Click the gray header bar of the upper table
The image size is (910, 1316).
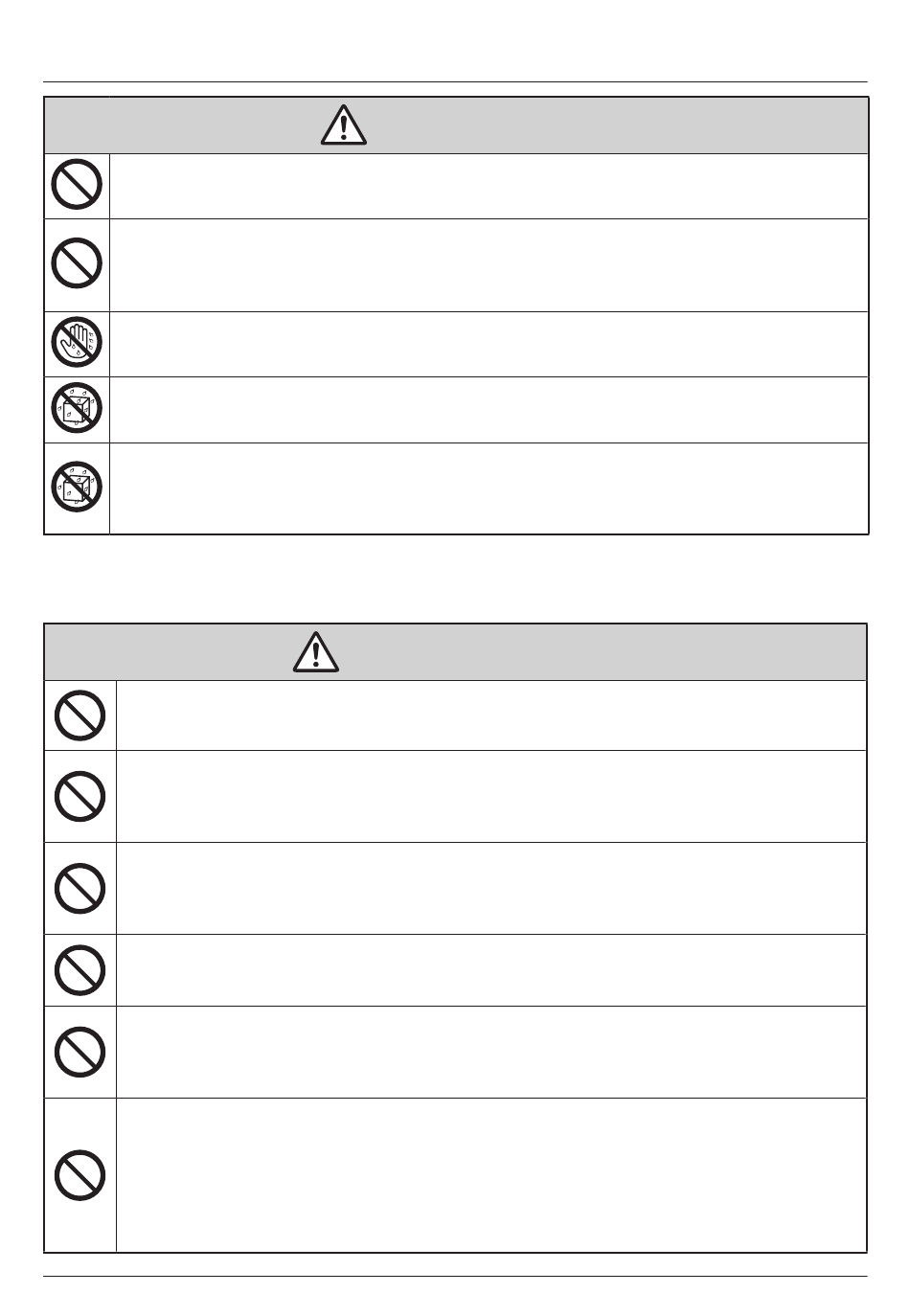tap(456, 125)
